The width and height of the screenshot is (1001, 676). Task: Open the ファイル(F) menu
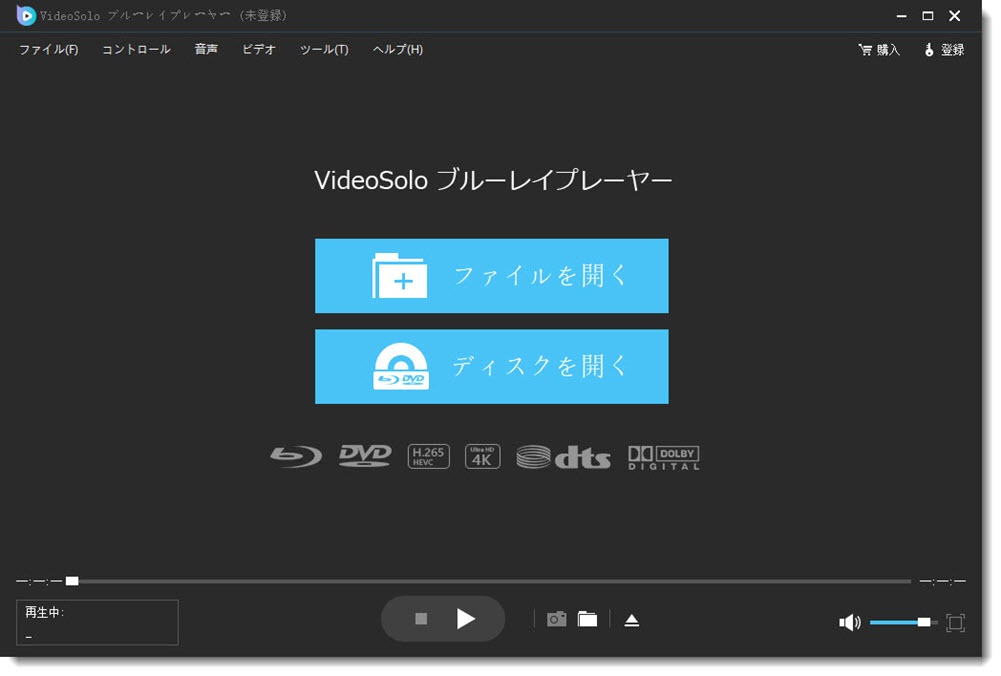(49, 49)
